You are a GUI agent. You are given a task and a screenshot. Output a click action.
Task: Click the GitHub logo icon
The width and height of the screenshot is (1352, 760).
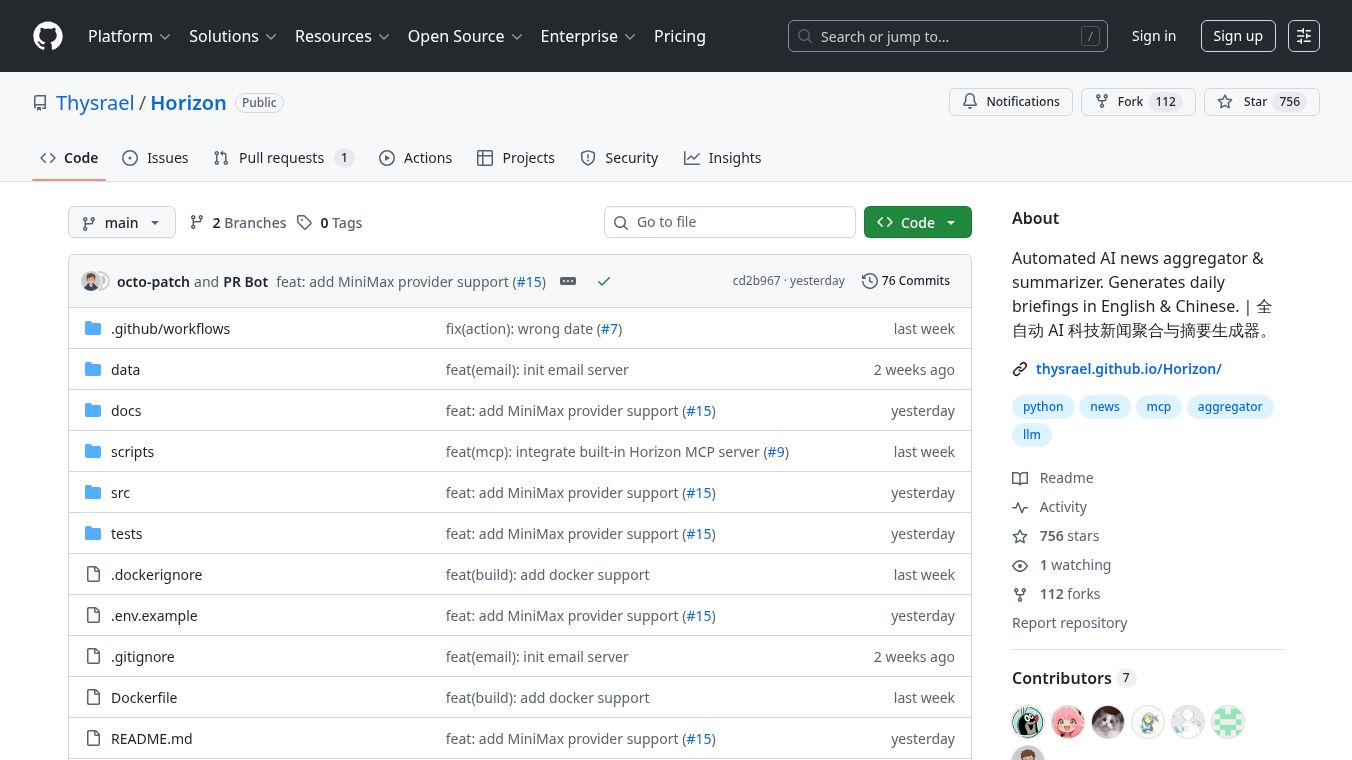point(48,36)
